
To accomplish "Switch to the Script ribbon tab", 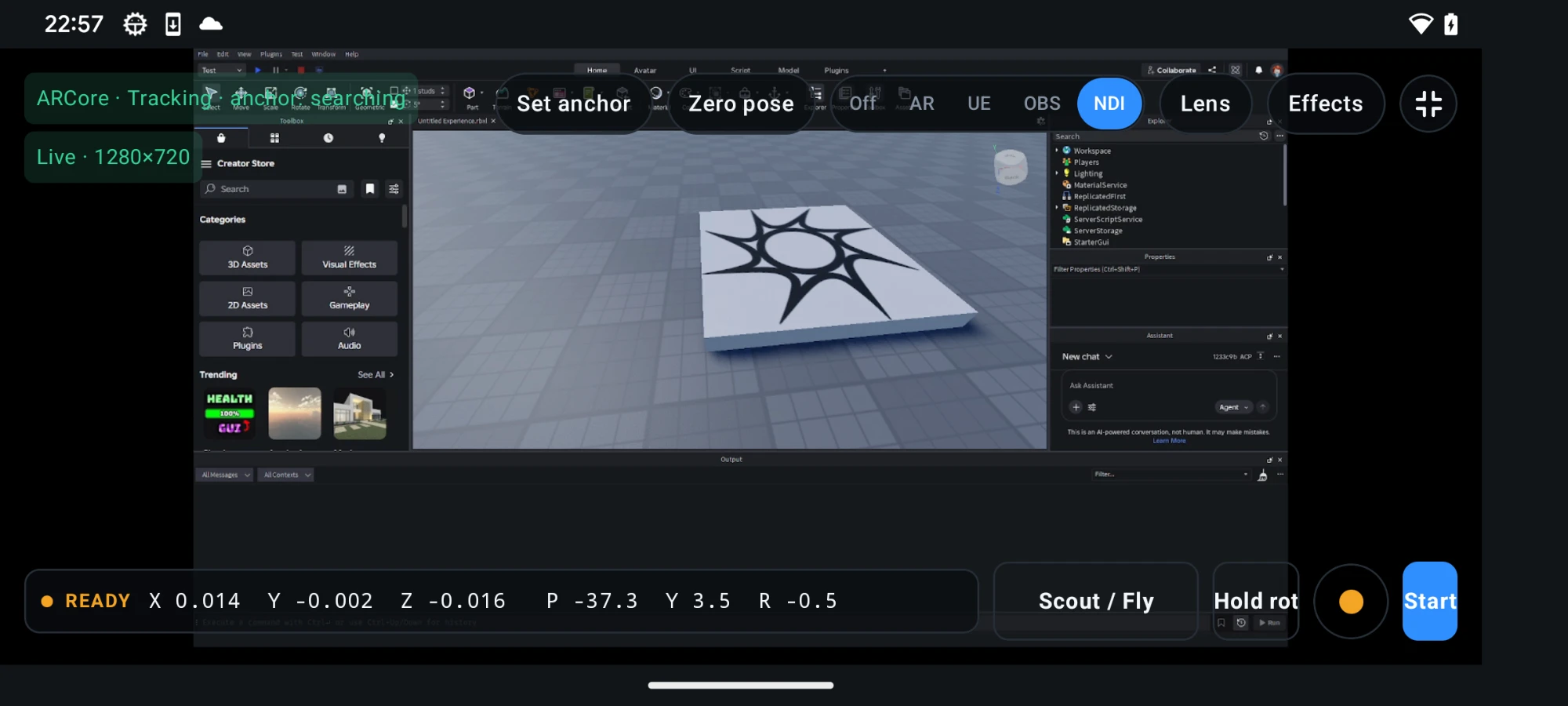I will 740,71.
